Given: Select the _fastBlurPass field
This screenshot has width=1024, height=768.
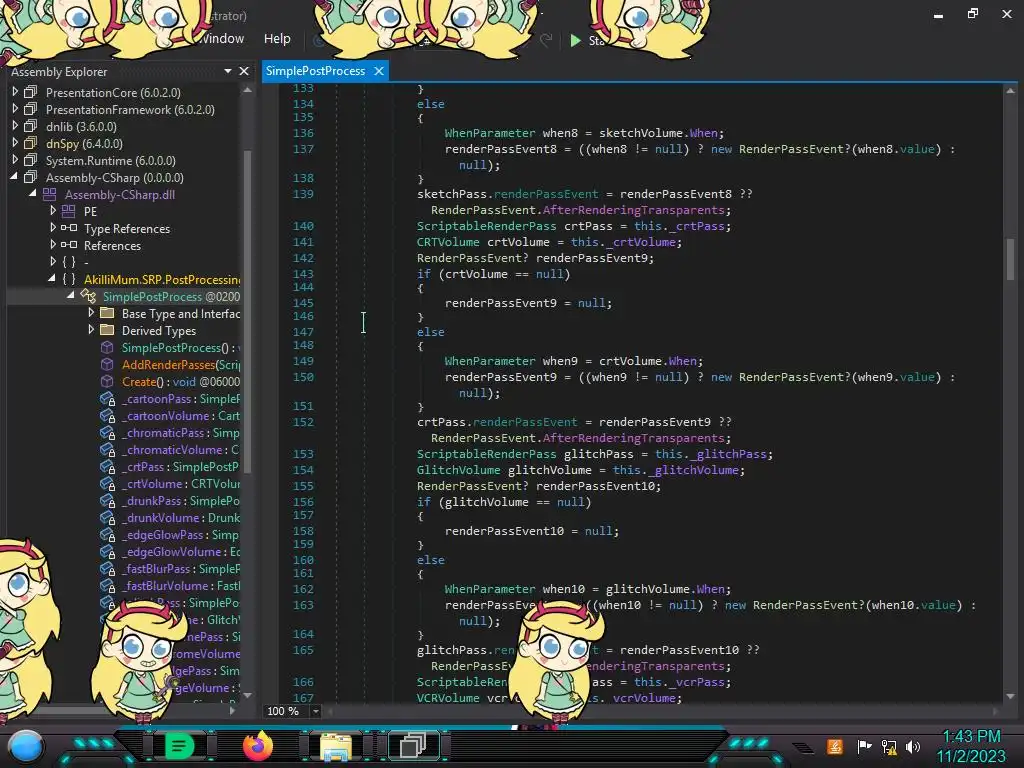Looking at the screenshot, I should [181, 568].
